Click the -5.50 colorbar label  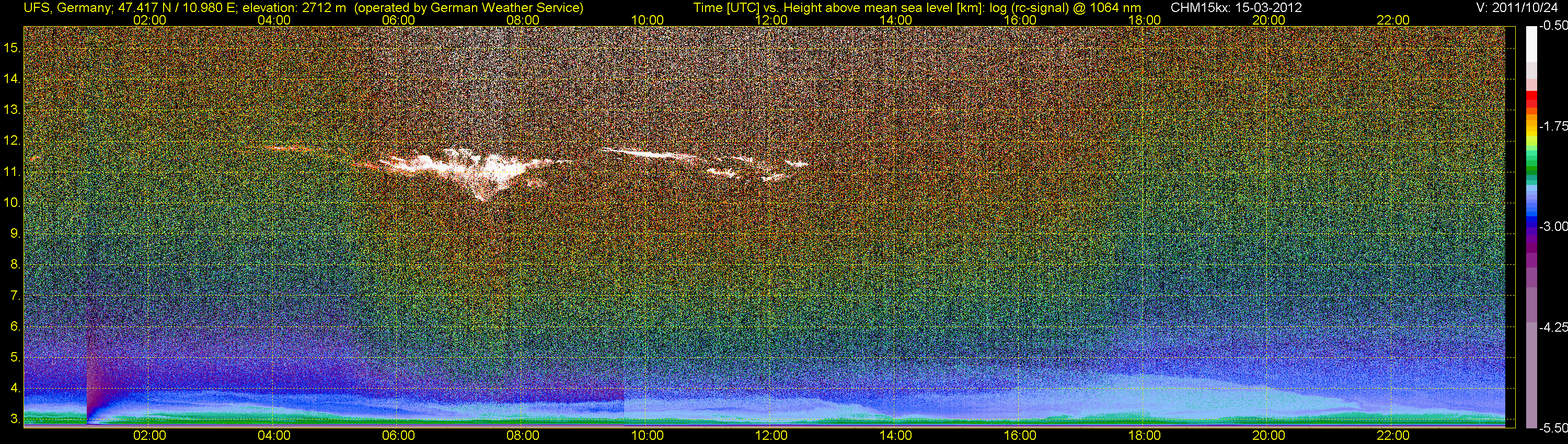click(1553, 428)
